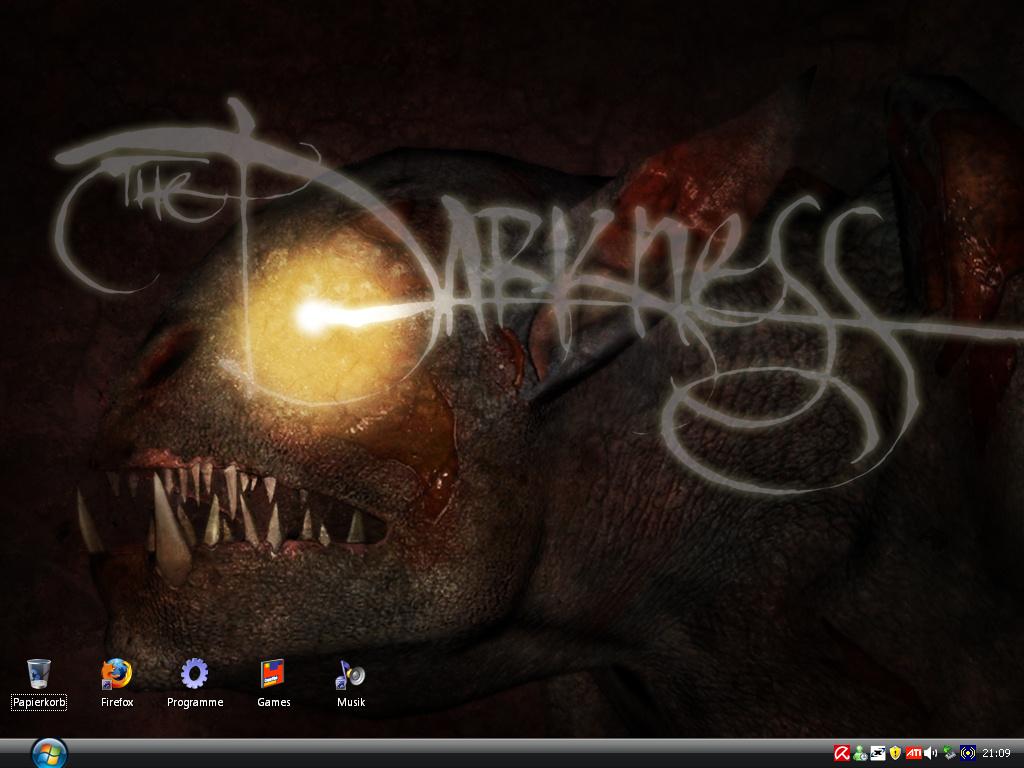
Task: Open the Avira antivirus tray icon
Action: (842, 754)
